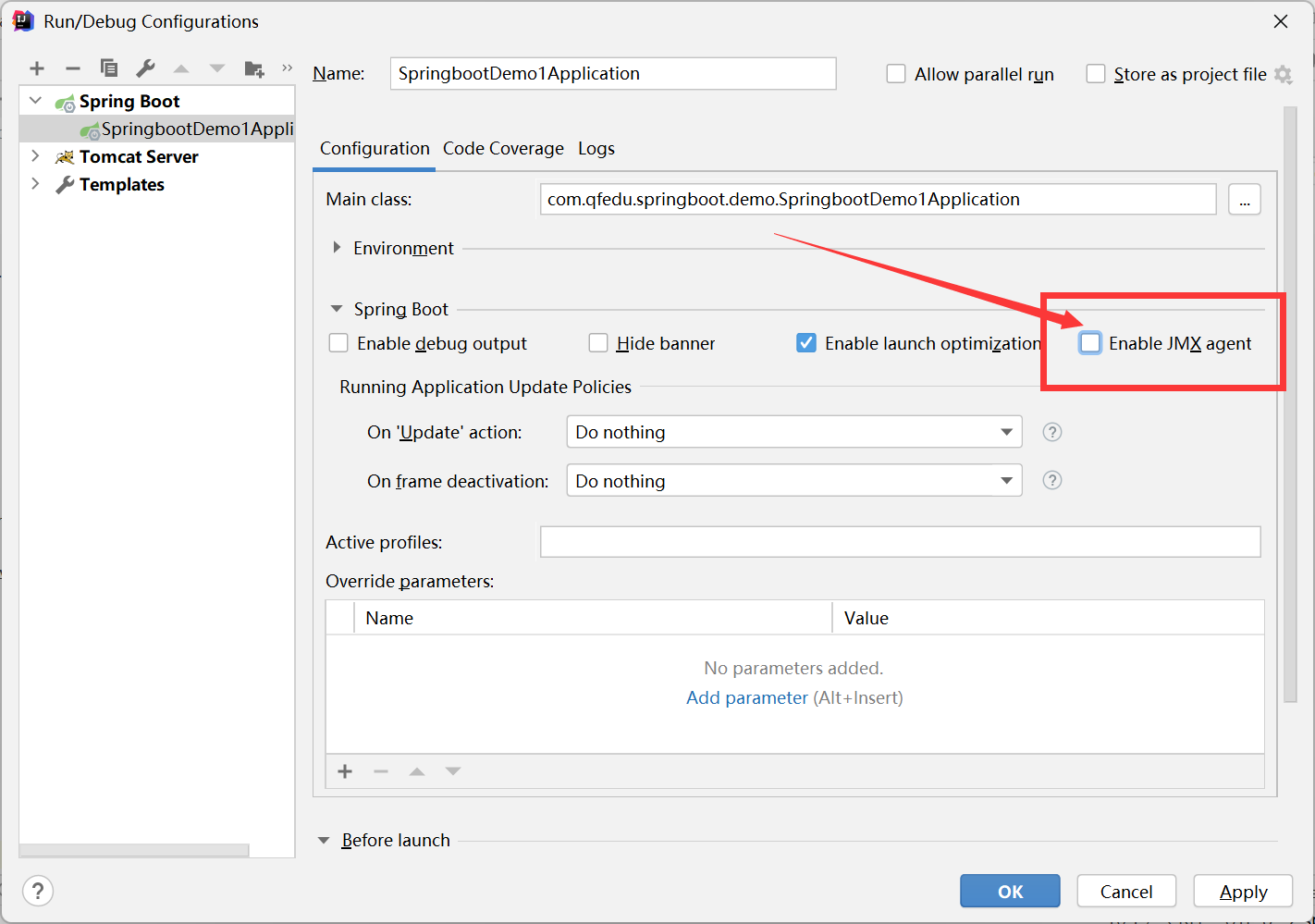
Task: Close the Run/Debug Configurations dialog
Action: [x=1281, y=21]
